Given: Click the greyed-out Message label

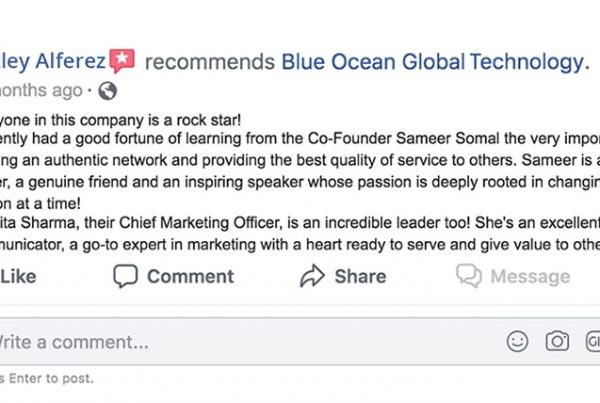Looking at the screenshot, I should (x=531, y=276).
